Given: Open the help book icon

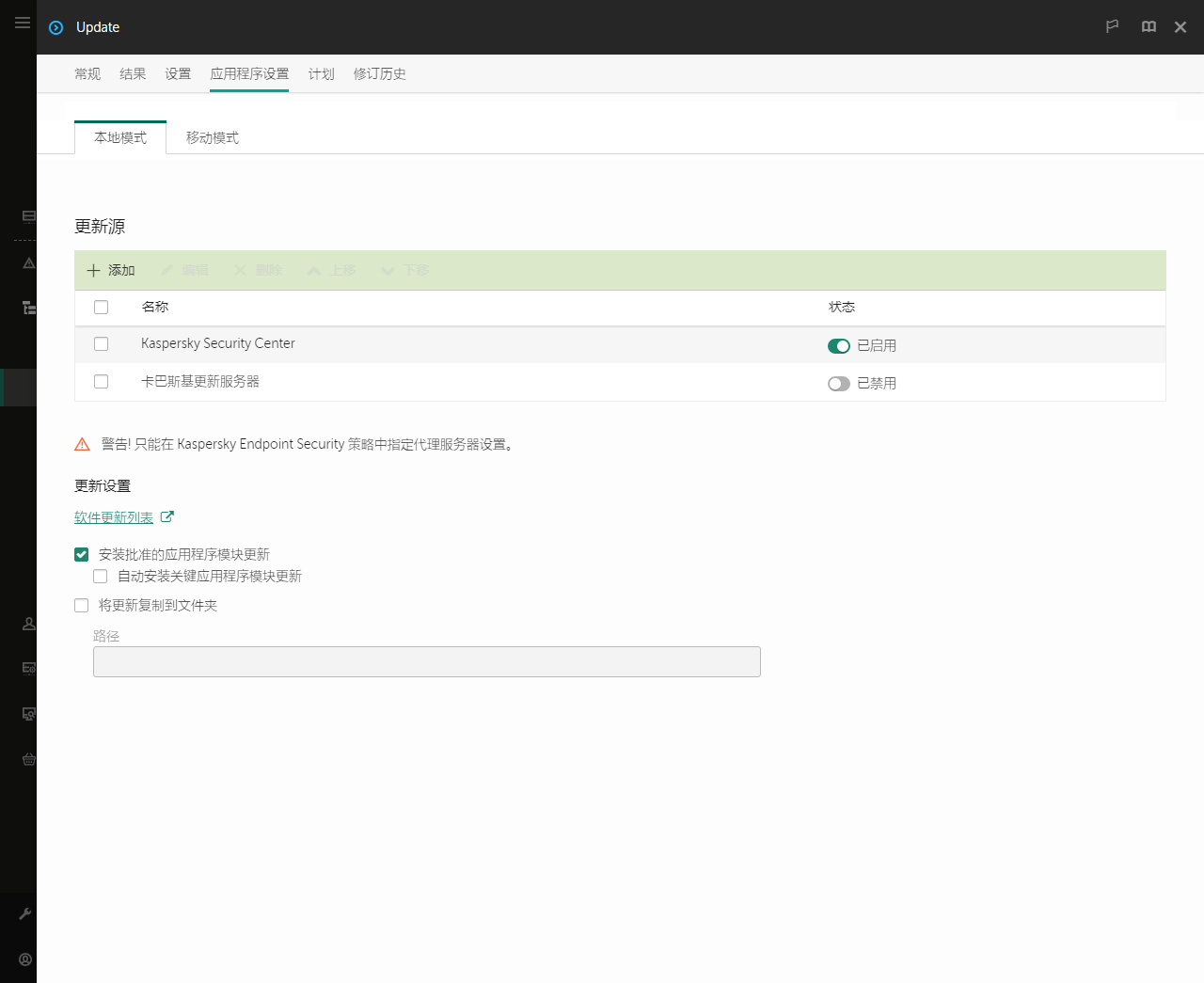Looking at the screenshot, I should click(1149, 26).
